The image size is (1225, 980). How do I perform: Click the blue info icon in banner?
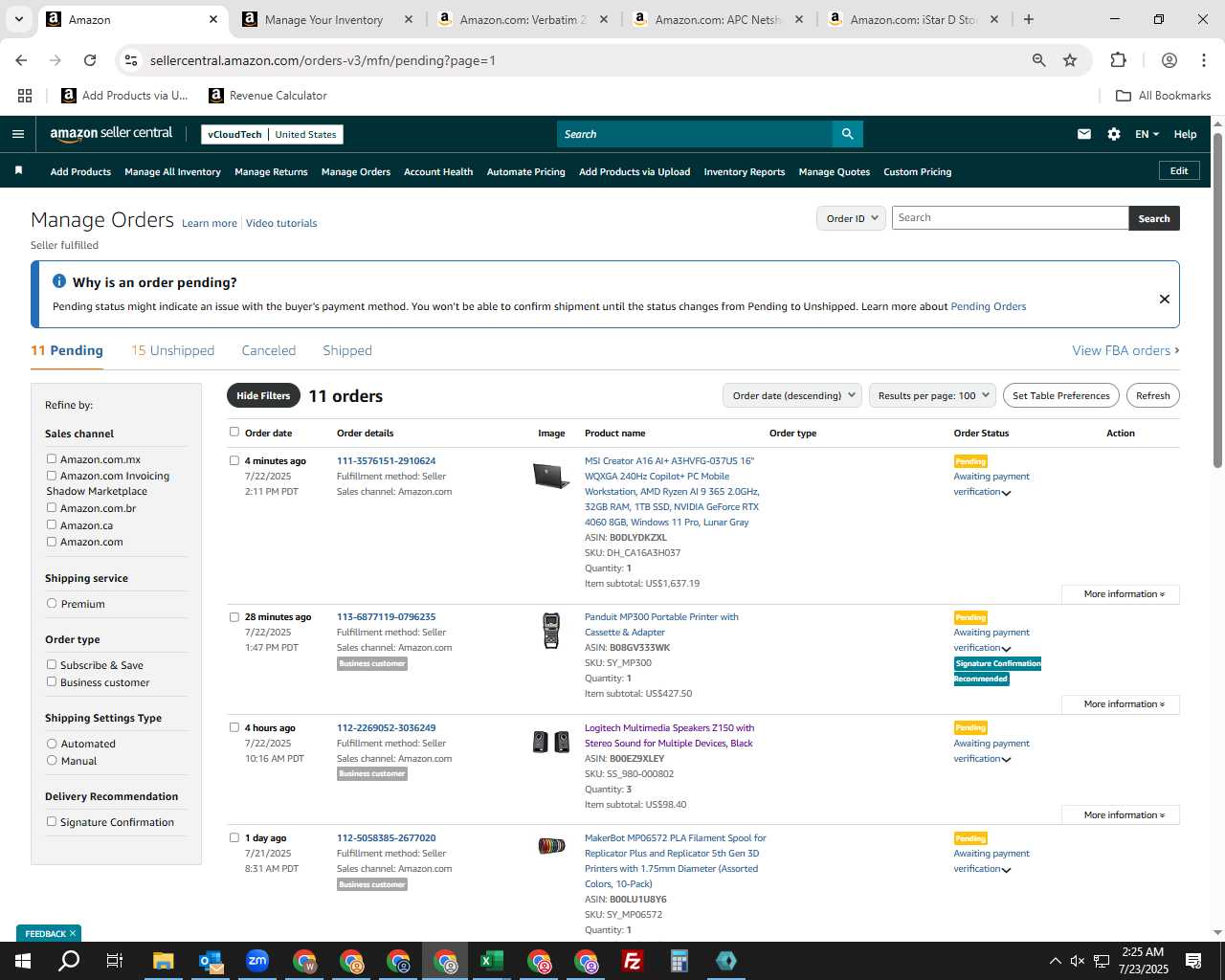click(59, 281)
